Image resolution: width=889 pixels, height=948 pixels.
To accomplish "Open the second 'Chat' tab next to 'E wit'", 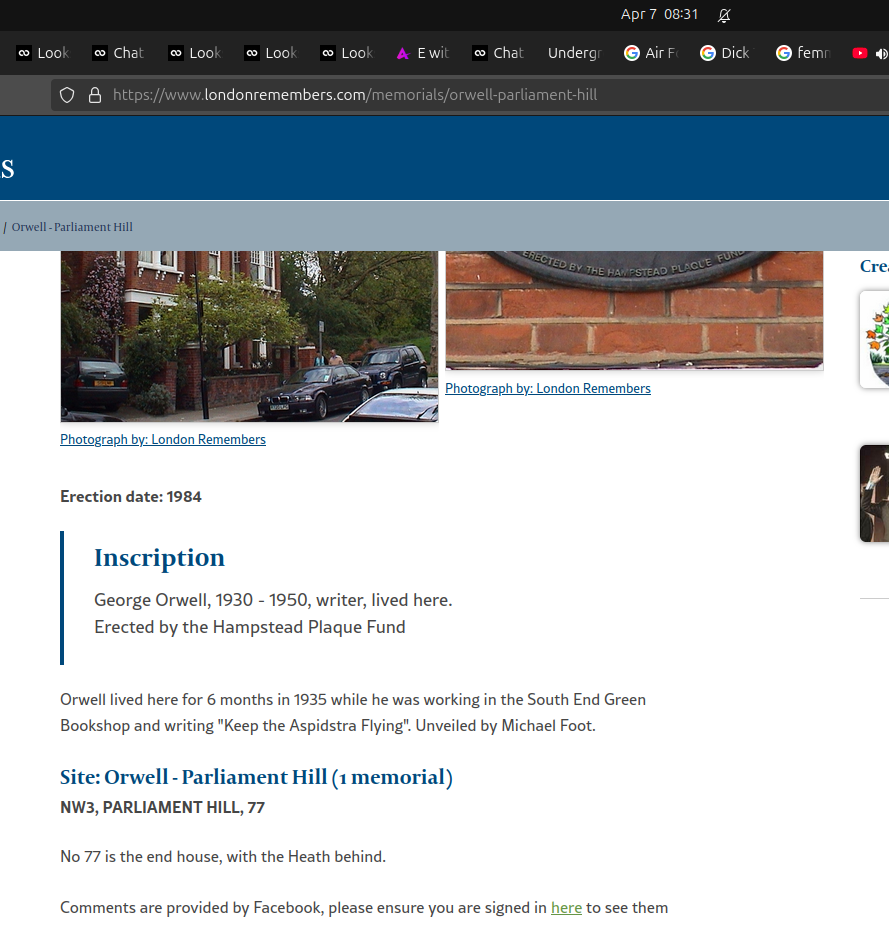I will [x=499, y=53].
